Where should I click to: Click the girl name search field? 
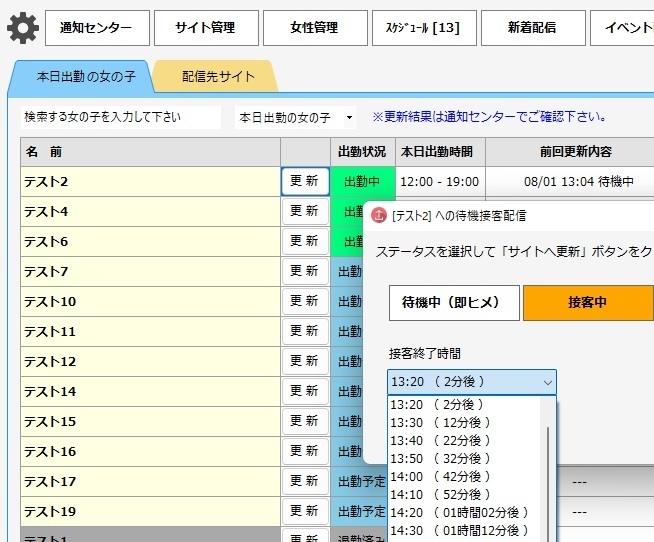[x=121, y=117]
